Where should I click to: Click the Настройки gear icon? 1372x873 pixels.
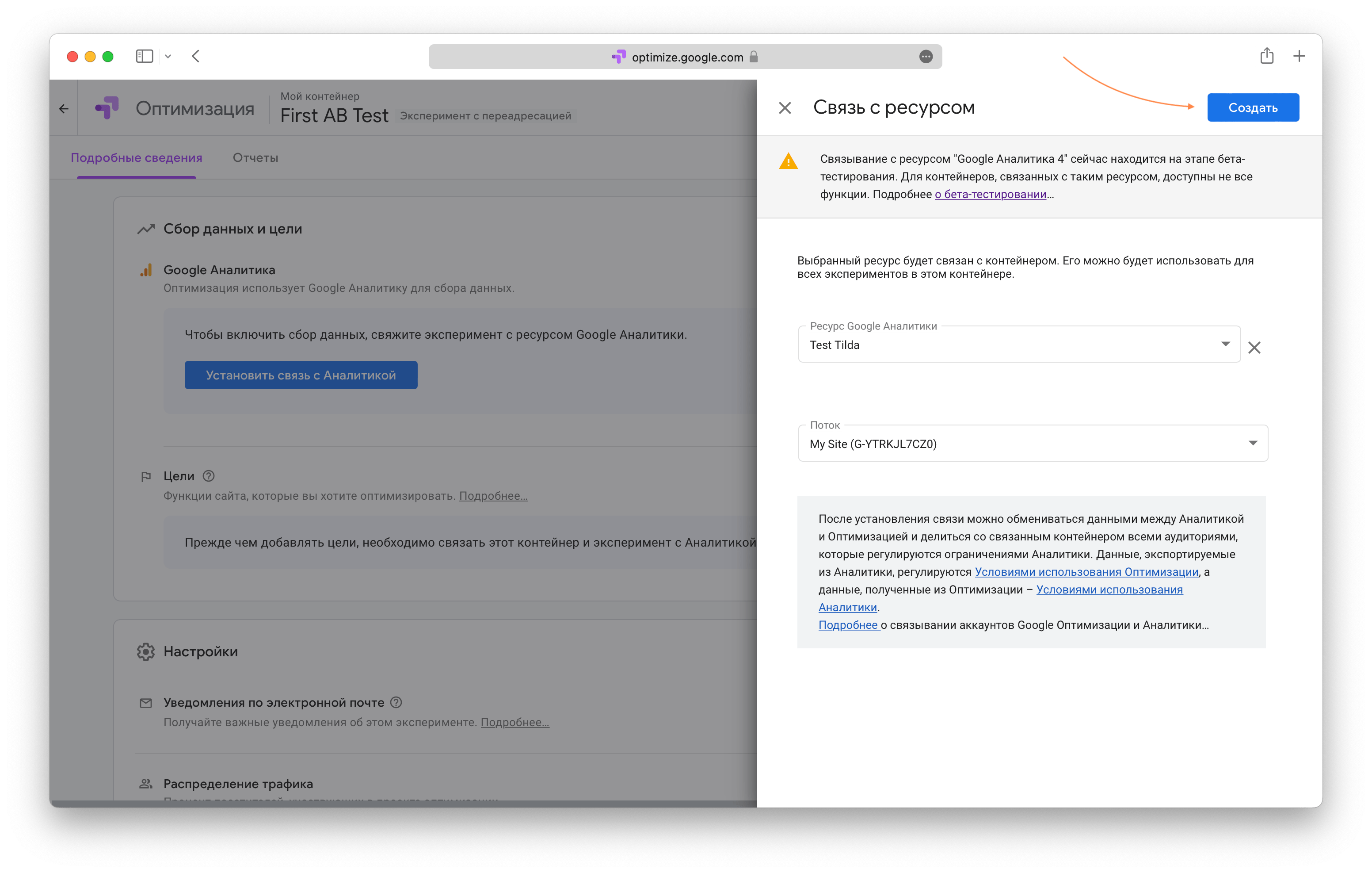click(146, 651)
